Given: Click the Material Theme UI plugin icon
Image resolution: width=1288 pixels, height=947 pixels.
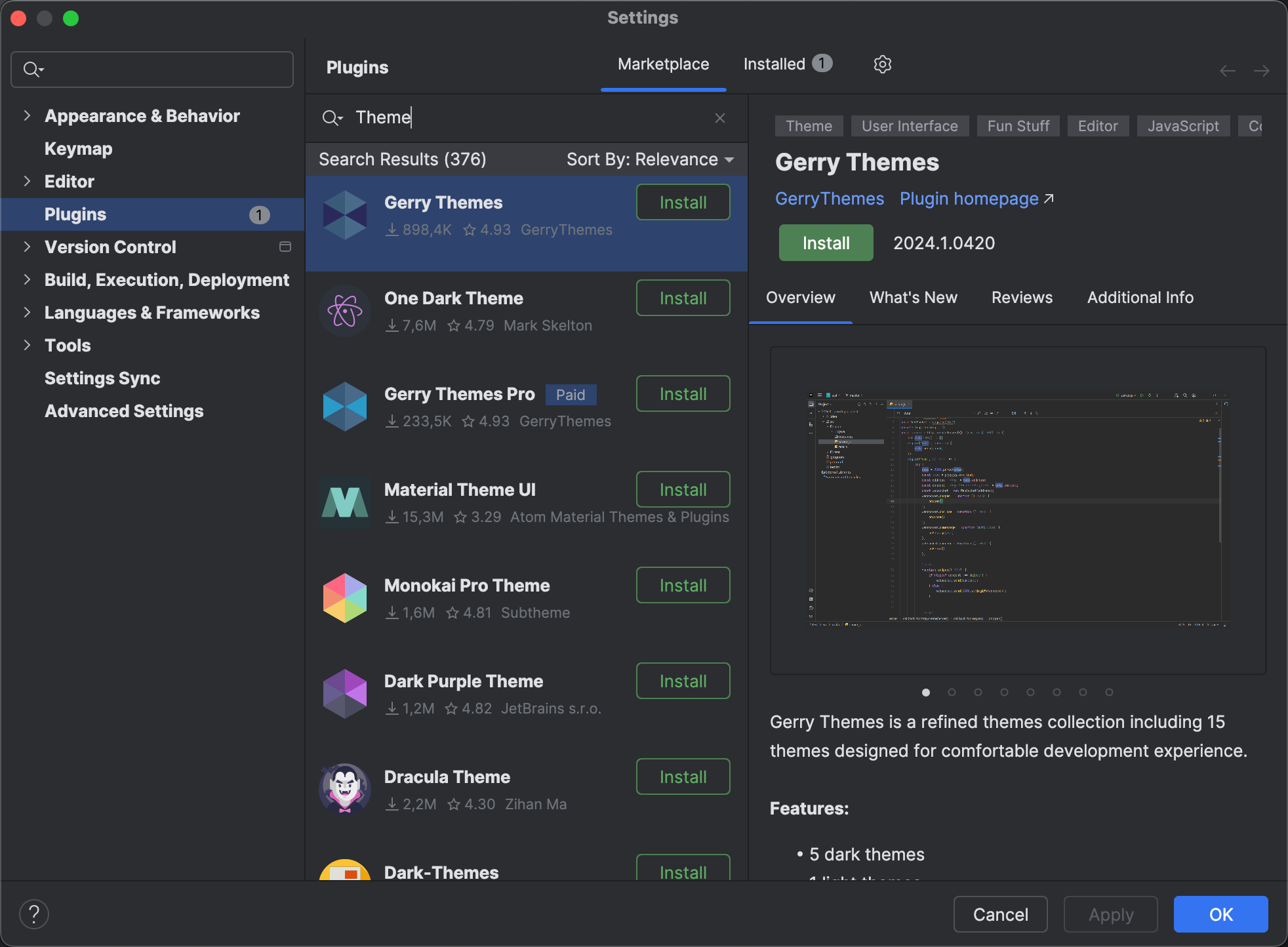Looking at the screenshot, I should click(345, 502).
